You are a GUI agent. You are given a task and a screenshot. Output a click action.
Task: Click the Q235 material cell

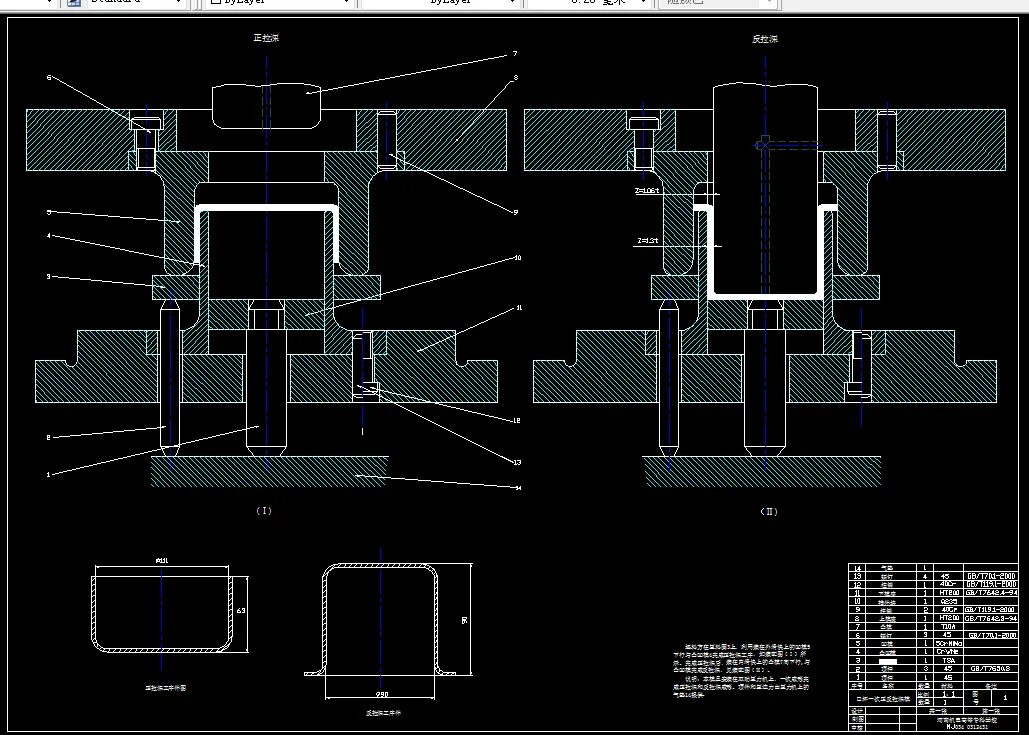946,601
